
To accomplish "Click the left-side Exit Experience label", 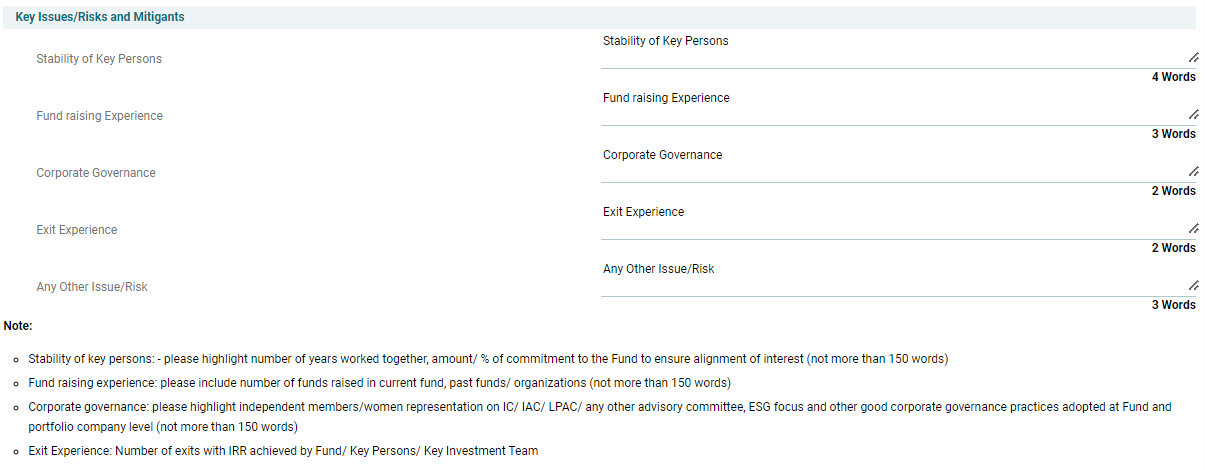I will point(77,230).
